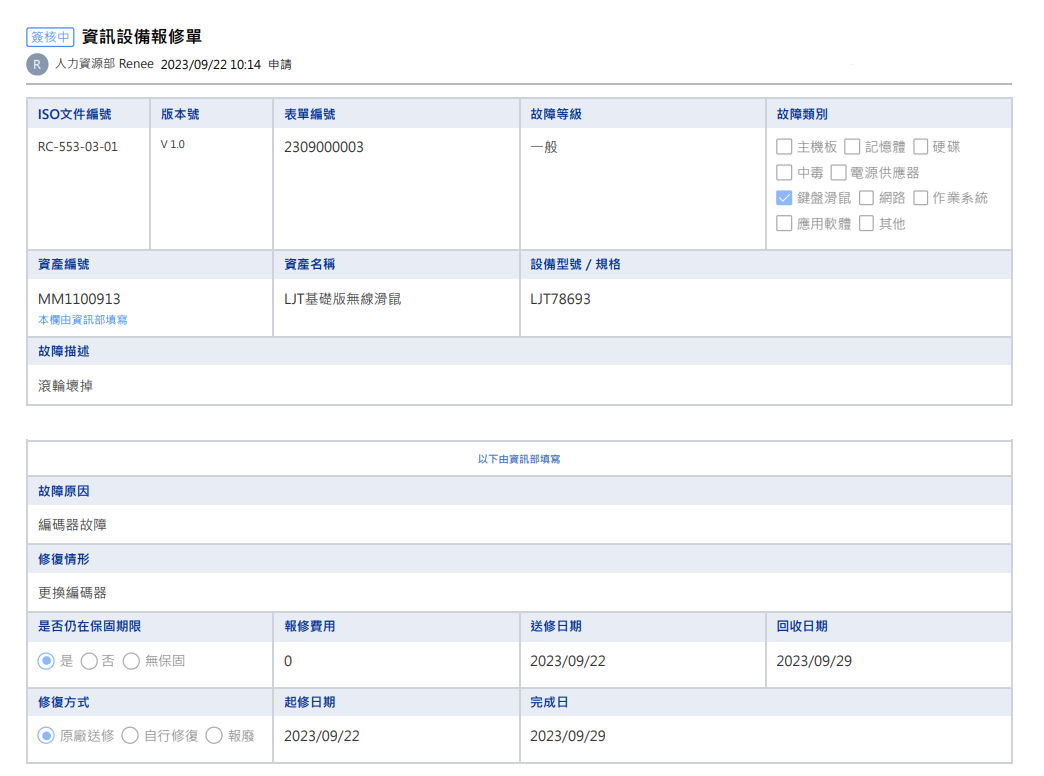Select 原廠送修 repair method
This screenshot has height=776, width=1044.
[46, 735]
